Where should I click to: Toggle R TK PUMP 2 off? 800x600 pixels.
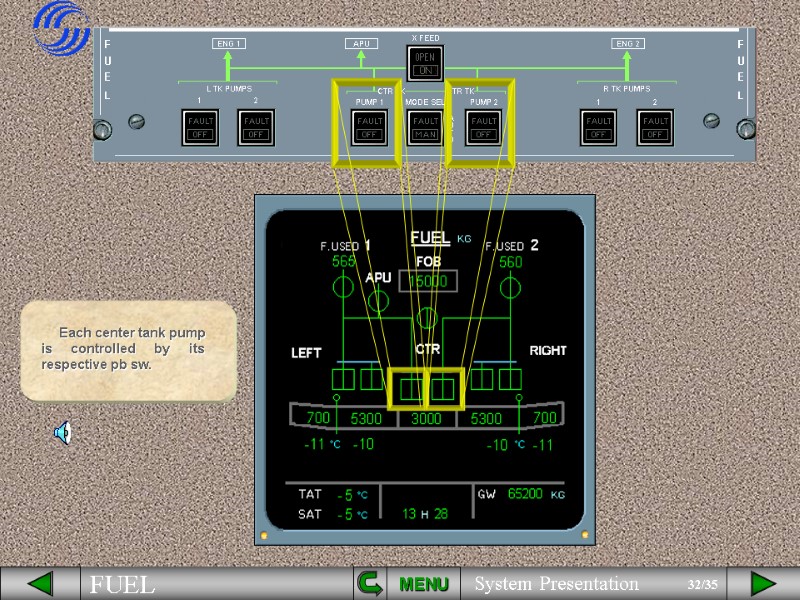pyautogui.click(x=655, y=128)
